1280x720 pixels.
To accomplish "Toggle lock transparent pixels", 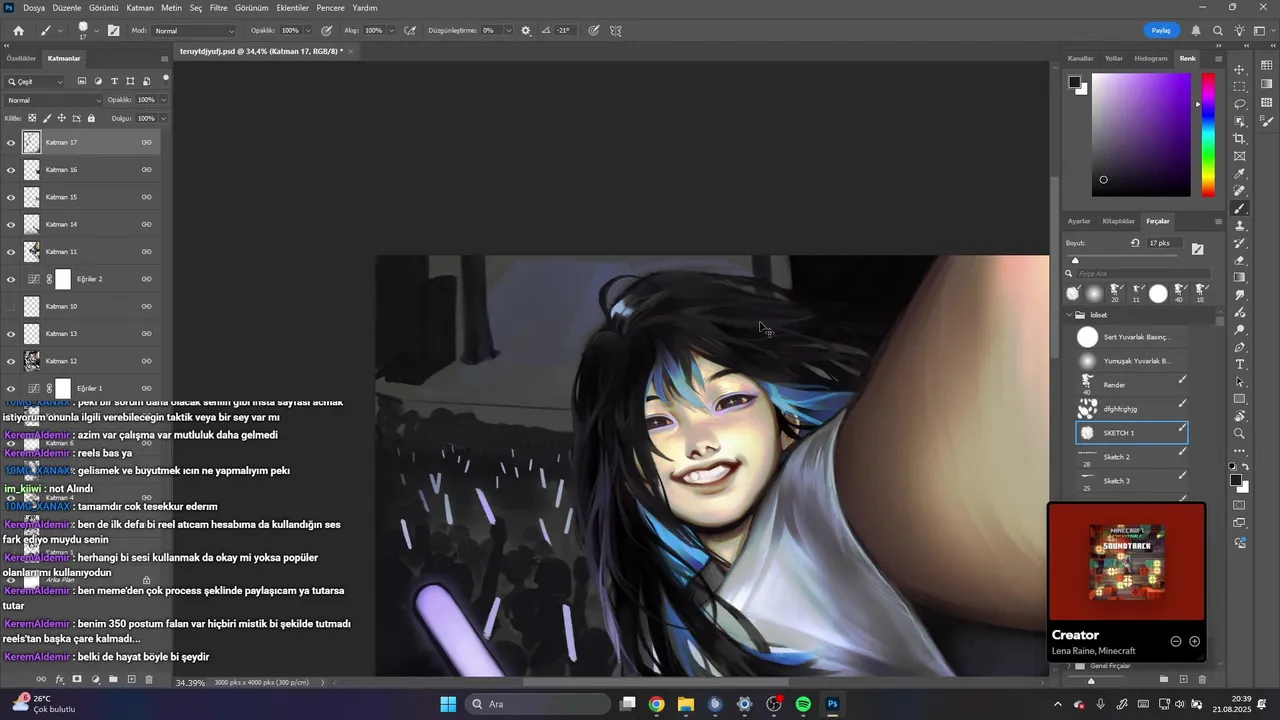I will click(32, 118).
